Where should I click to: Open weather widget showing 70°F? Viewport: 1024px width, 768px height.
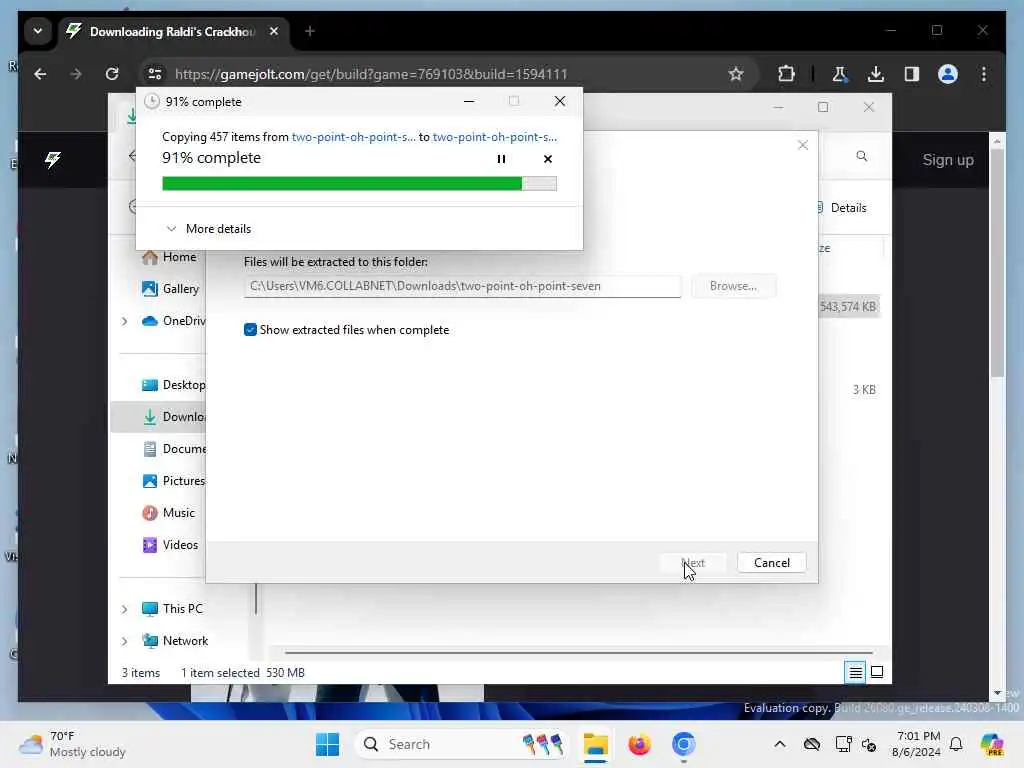pos(73,744)
